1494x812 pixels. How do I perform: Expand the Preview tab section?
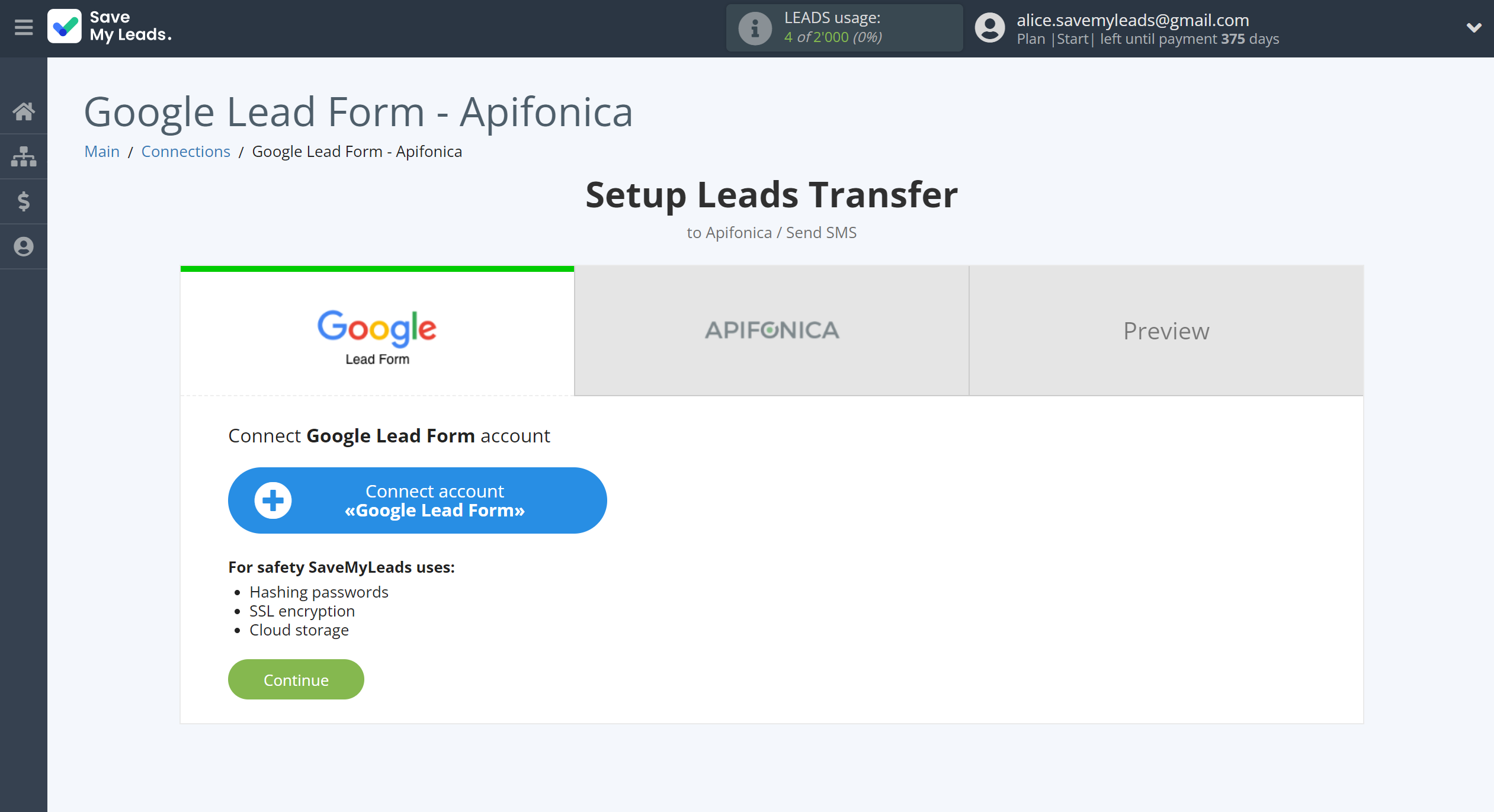click(x=1166, y=329)
